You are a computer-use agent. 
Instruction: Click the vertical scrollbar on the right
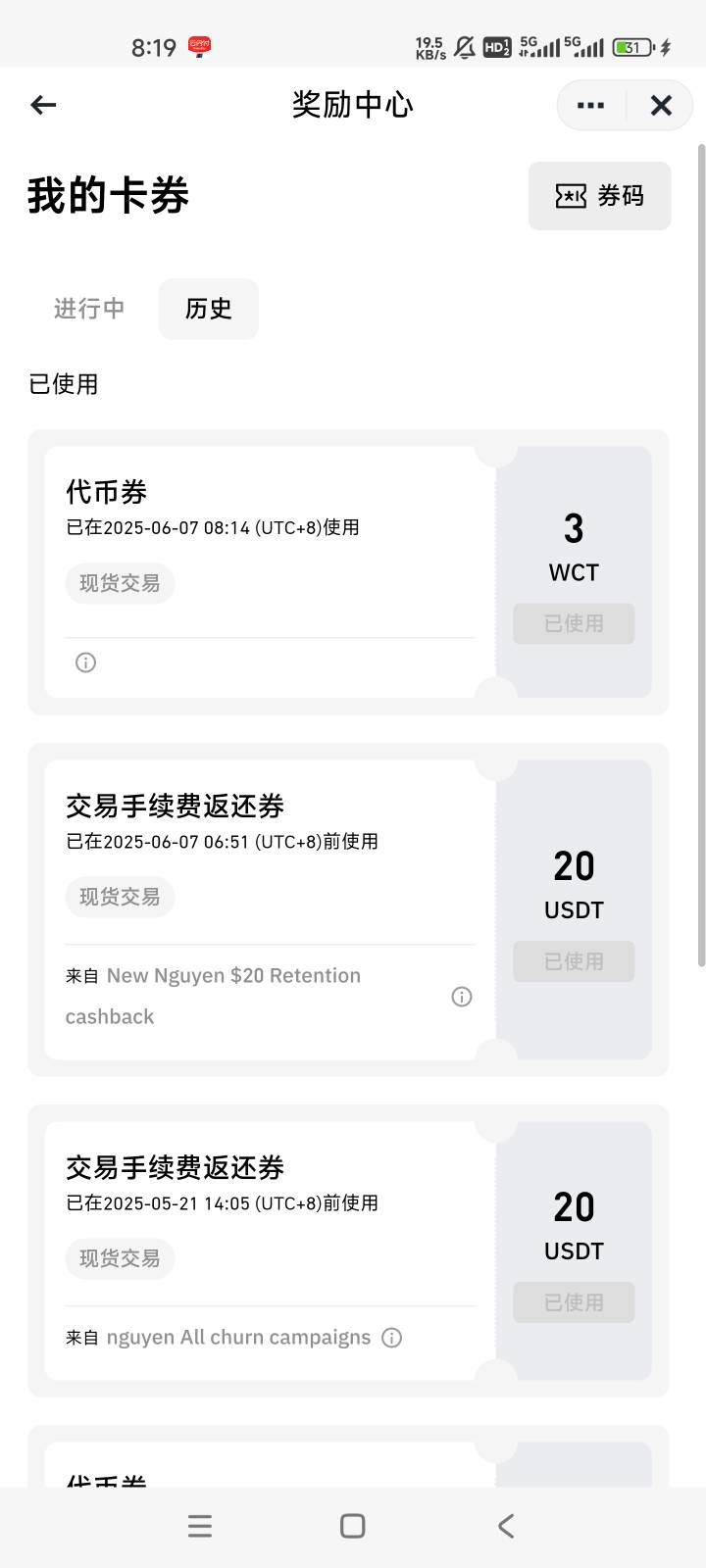tap(701, 555)
